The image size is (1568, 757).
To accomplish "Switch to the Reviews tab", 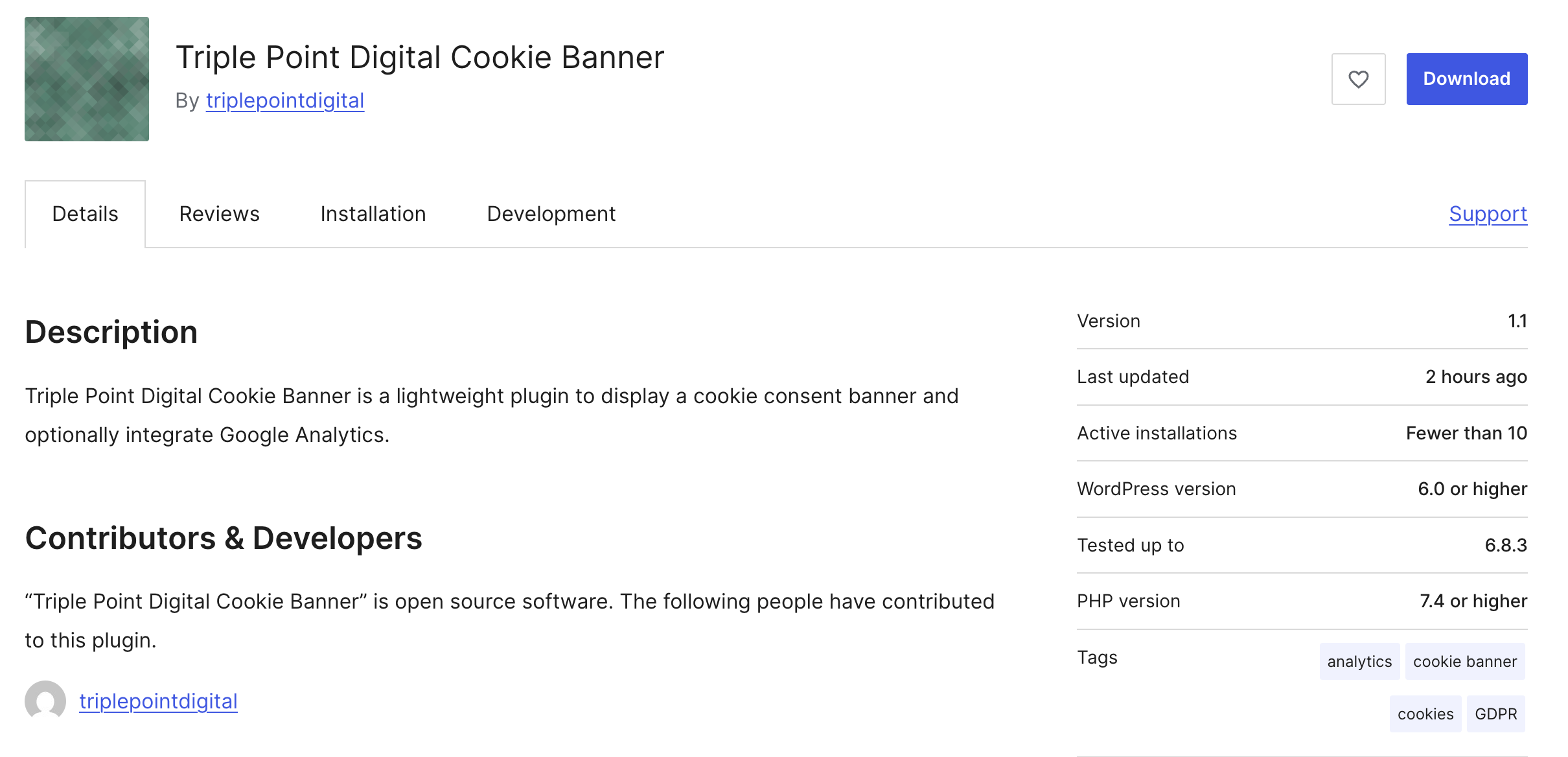I will pos(219,214).
